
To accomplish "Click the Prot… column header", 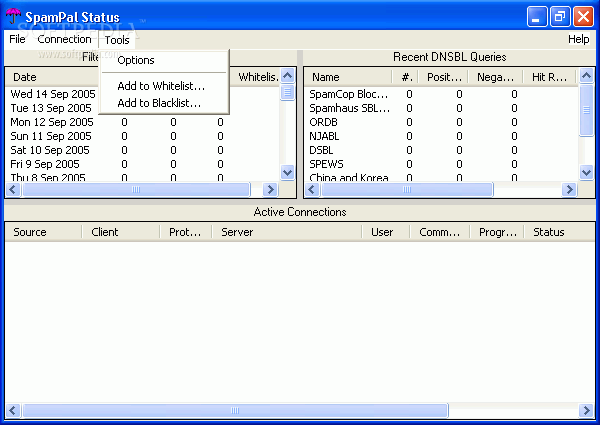I will (186, 232).
